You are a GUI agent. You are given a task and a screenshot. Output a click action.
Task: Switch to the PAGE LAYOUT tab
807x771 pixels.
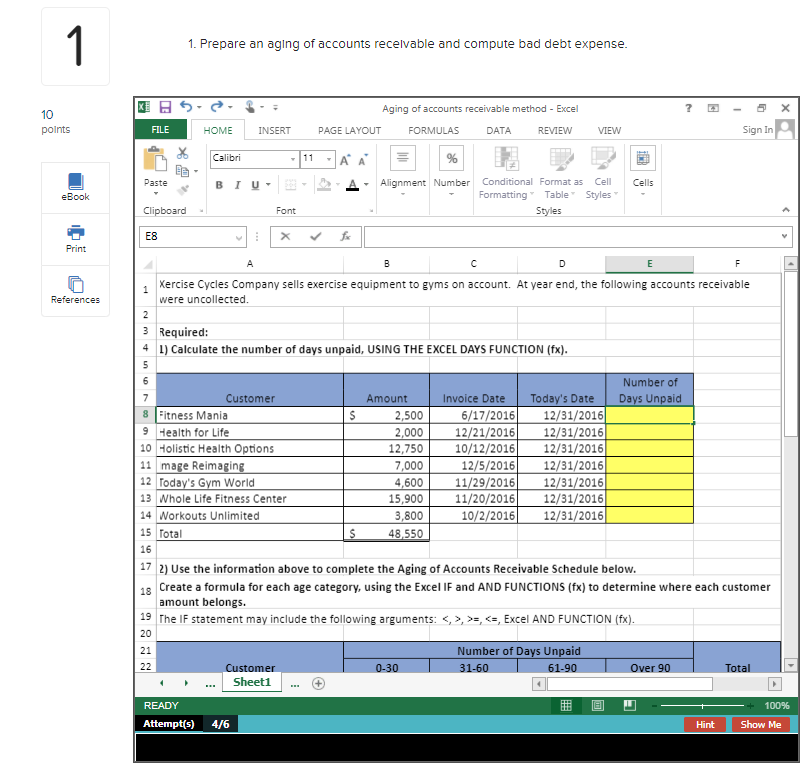(x=349, y=131)
